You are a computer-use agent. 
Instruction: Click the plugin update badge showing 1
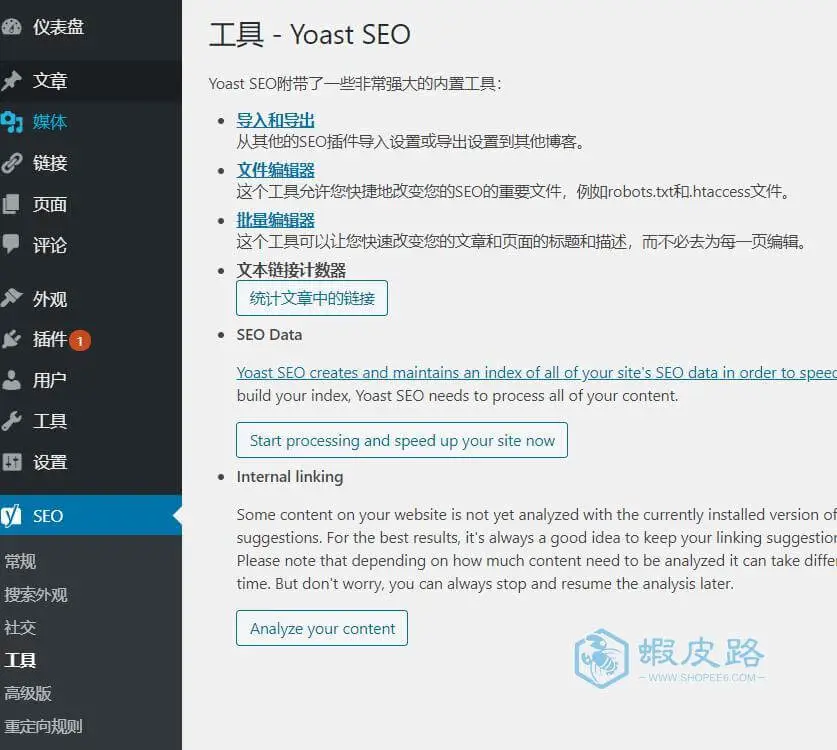click(x=80, y=340)
